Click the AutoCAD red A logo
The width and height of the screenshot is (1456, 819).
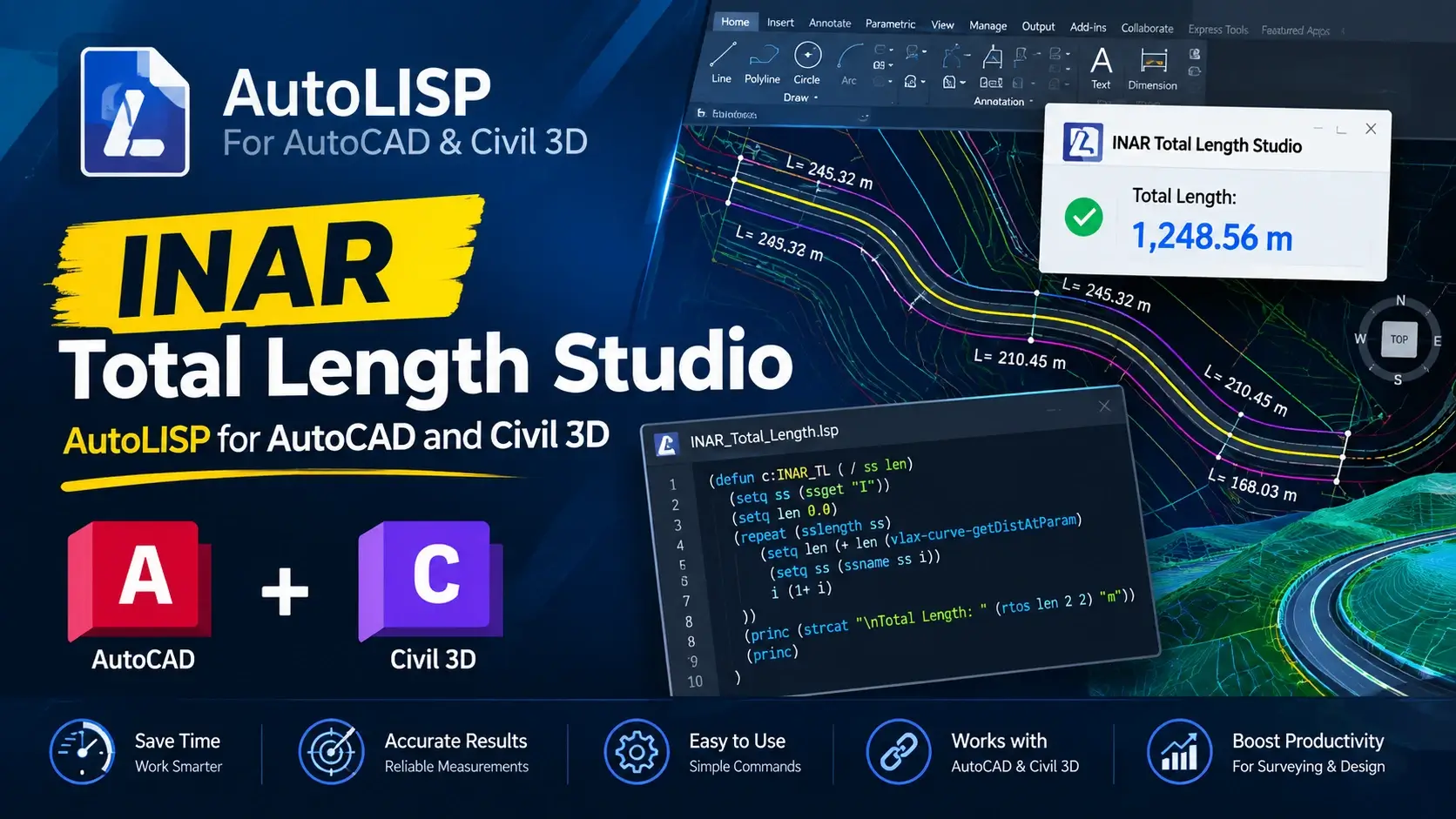tap(140, 579)
